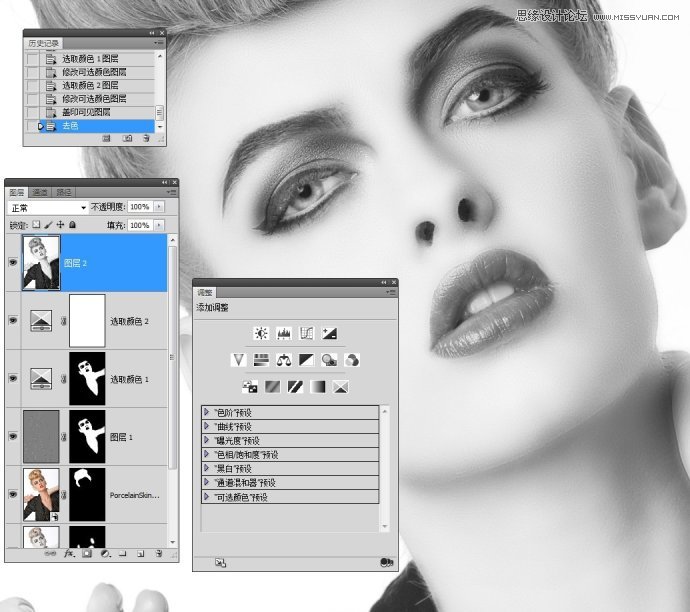The width and height of the screenshot is (690, 612).
Task: Add a Color Balance adjustment
Action: click(284, 360)
